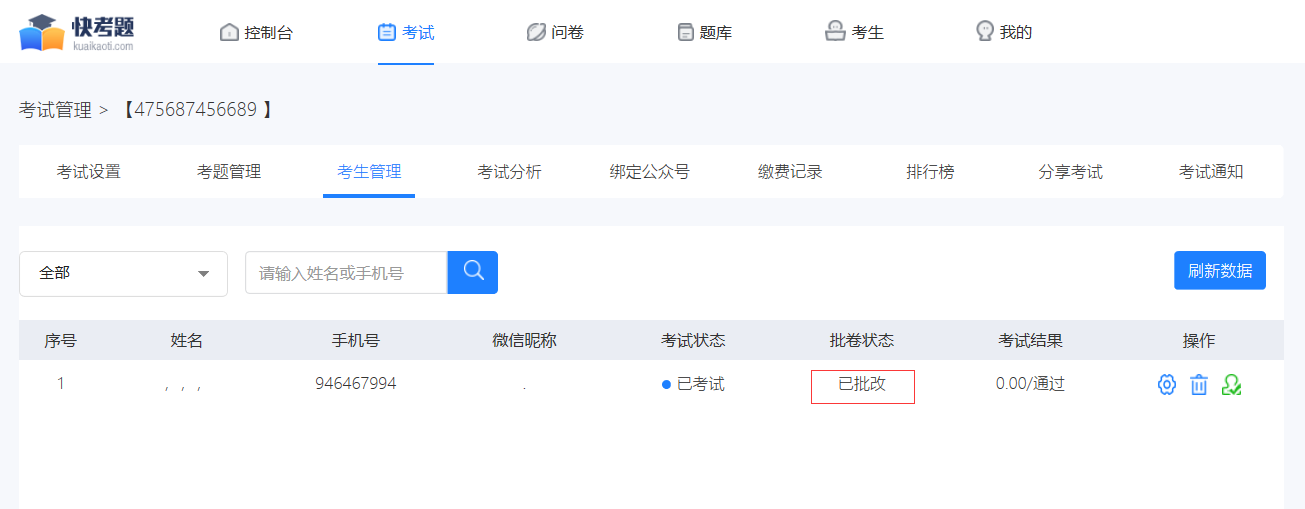Open the gear settings icon in the 操作 column
This screenshot has width=1305, height=509.
pyautogui.click(x=1166, y=385)
